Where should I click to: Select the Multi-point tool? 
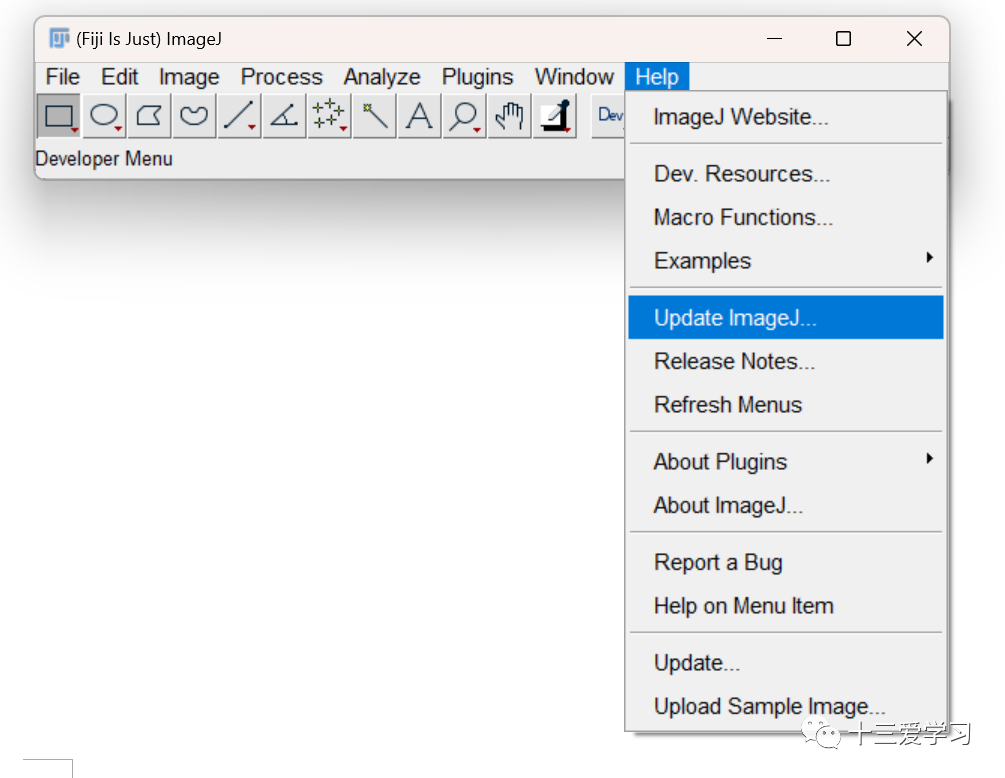[329, 116]
